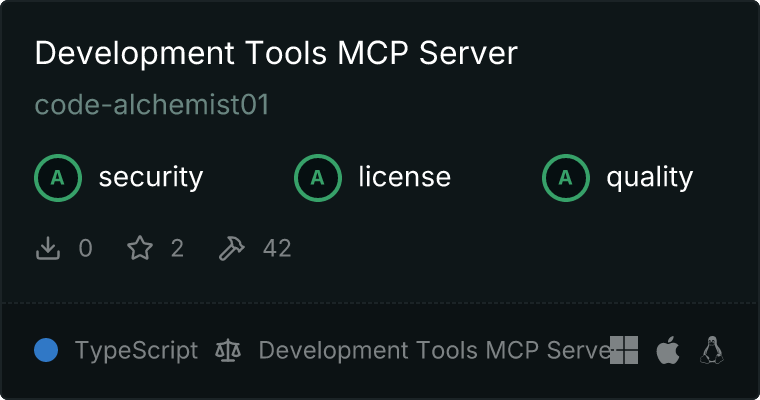This screenshot has height=400, width=760.
Task: Open the code-alchemist01 author link
Action: coord(152,105)
